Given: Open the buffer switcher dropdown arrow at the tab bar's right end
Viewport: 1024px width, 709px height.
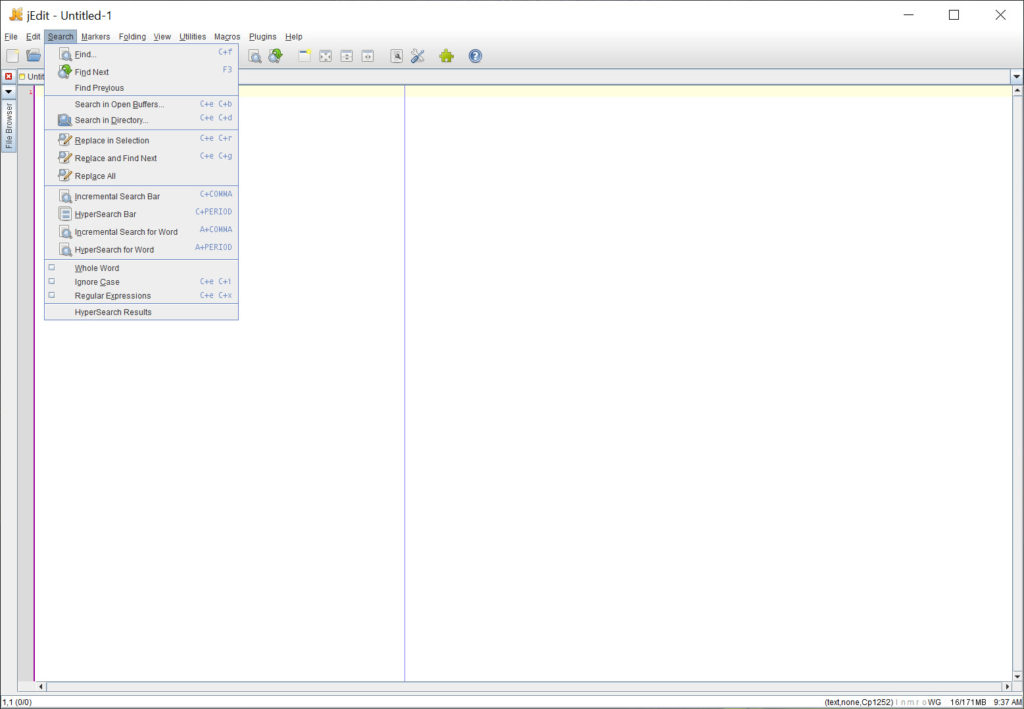Looking at the screenshot, I should click(1017, 77).
